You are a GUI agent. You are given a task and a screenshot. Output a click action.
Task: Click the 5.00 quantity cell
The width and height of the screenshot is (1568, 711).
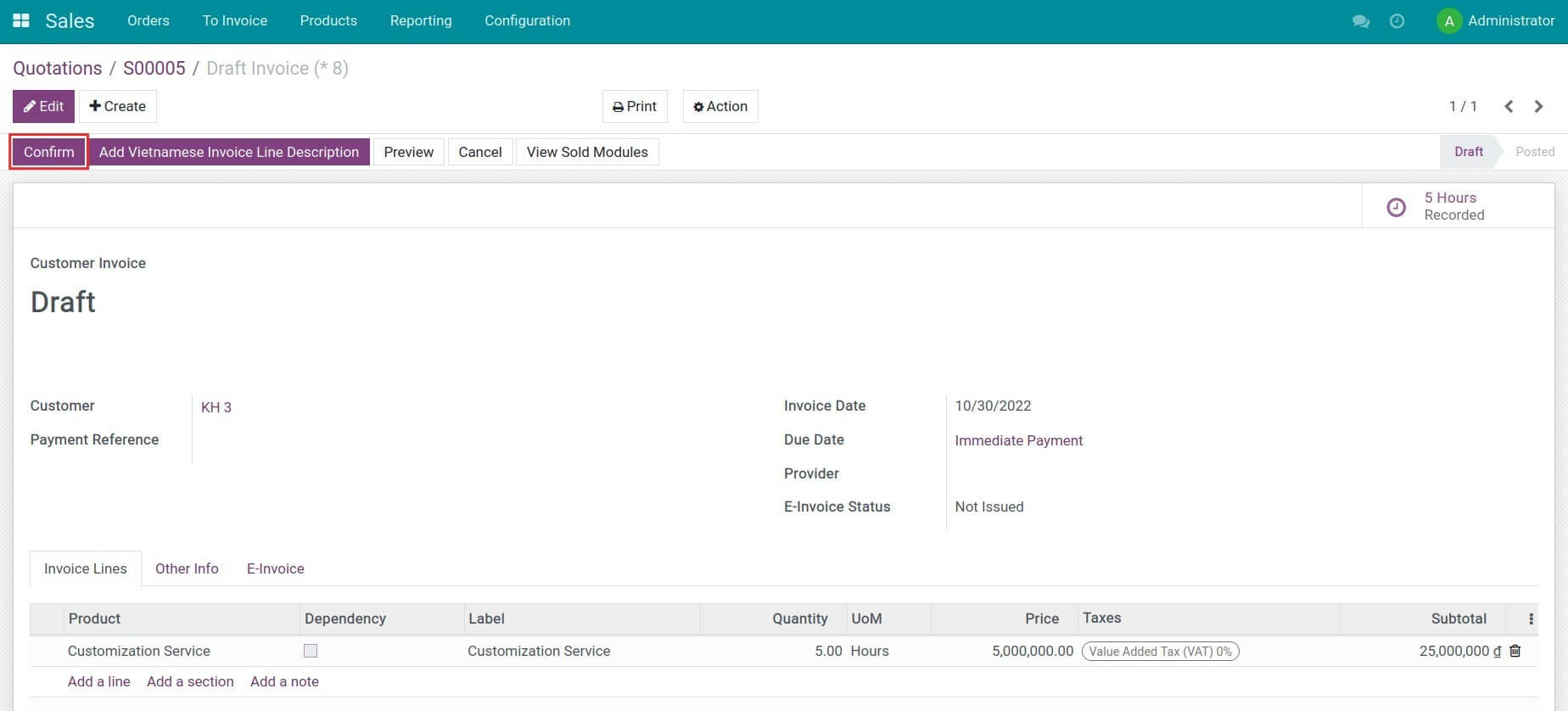click(x=773, y=651)
